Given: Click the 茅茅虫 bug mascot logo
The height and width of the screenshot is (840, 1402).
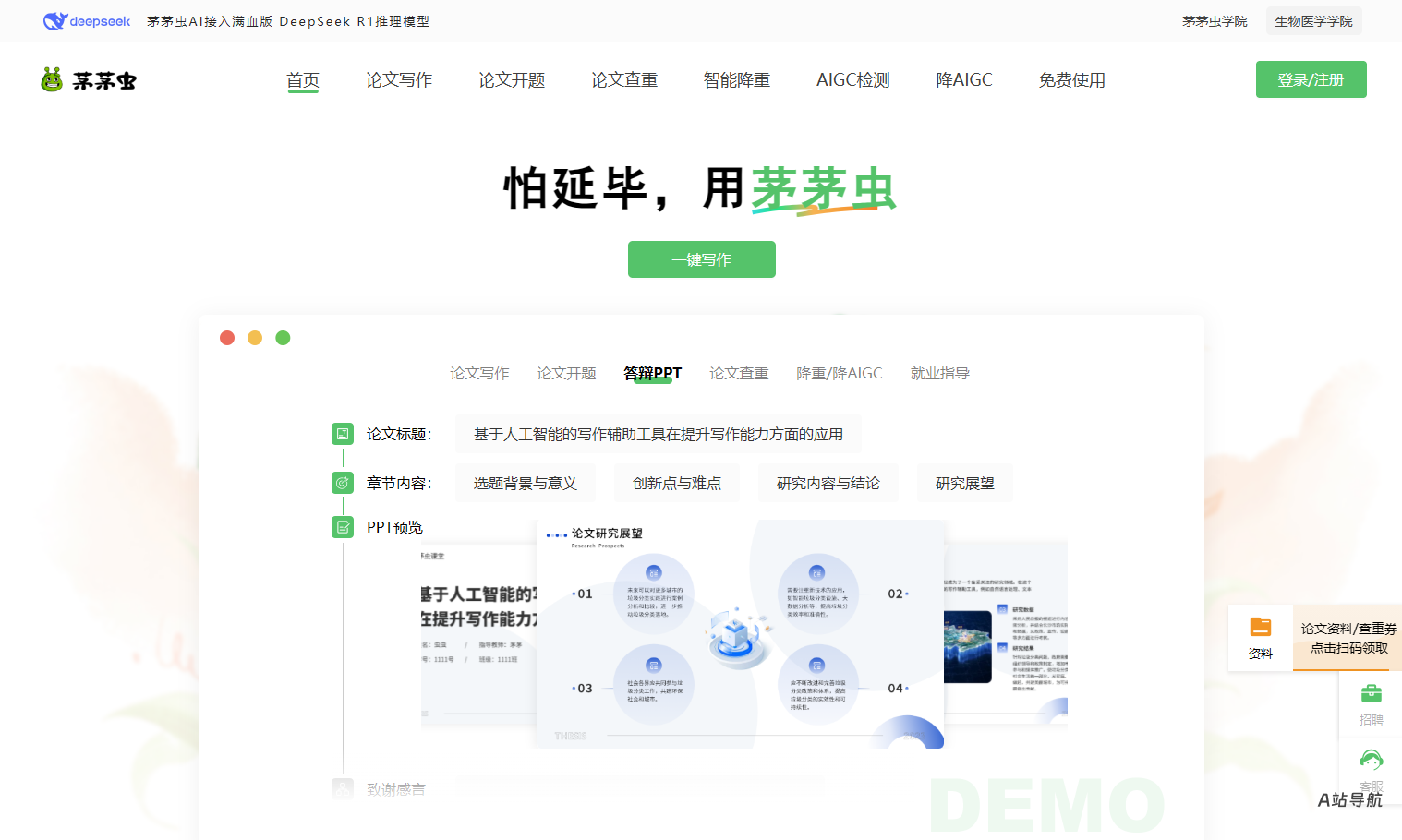Looking at the screenshot, I should pyautogui.click(x=89, y=80).
